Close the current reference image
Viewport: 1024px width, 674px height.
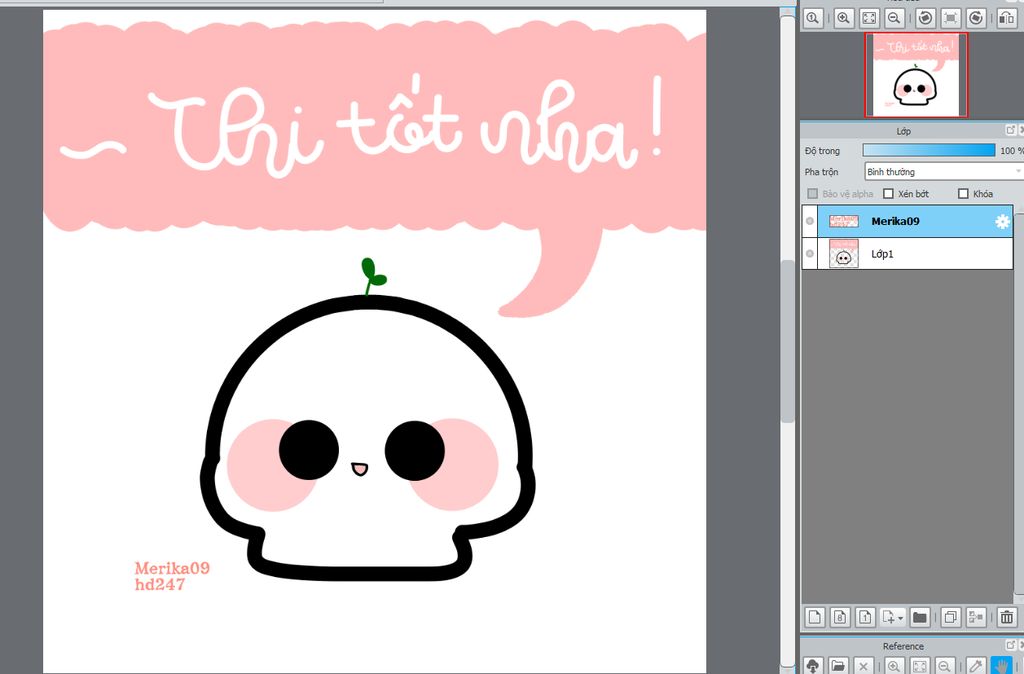pyautogui.click(x=863, y=666)
